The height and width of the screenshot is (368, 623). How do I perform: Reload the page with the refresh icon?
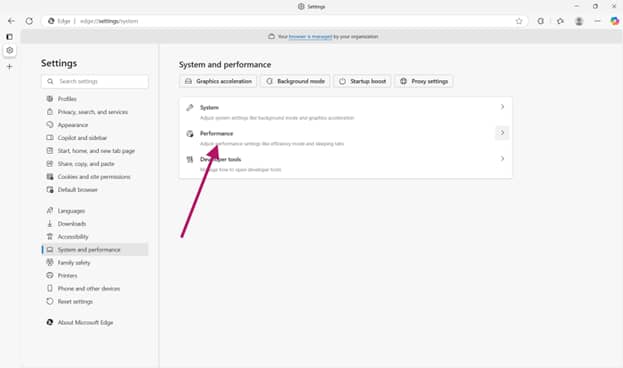coord(29,21)
